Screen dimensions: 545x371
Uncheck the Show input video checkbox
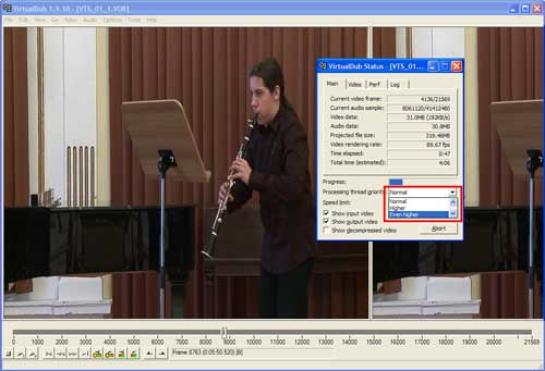(x=326, y=213)
